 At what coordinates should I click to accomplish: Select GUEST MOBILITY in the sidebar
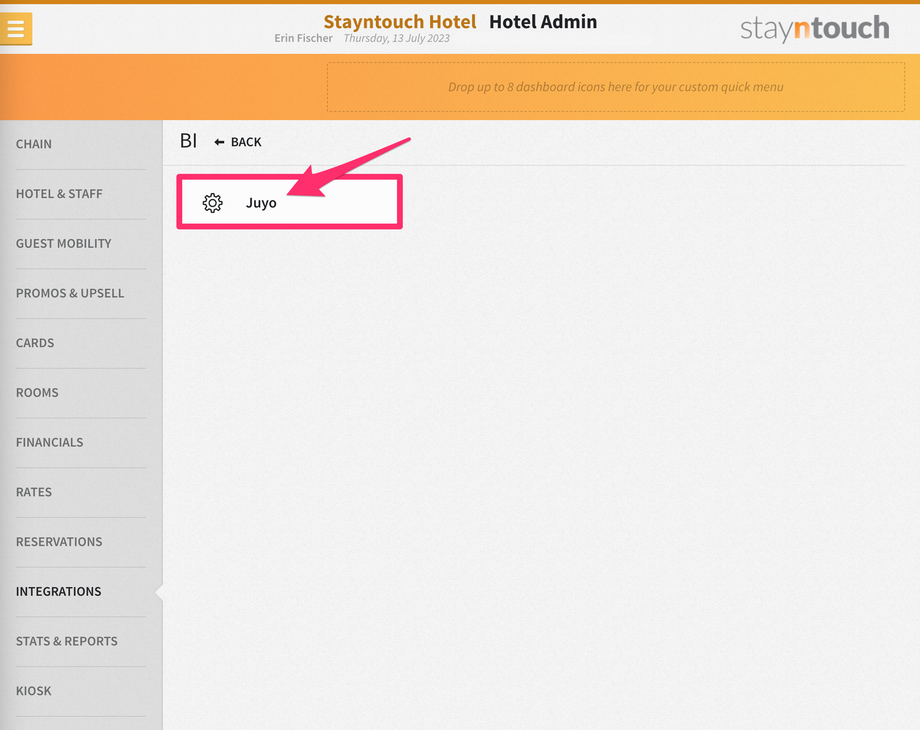tap(63, 244)
